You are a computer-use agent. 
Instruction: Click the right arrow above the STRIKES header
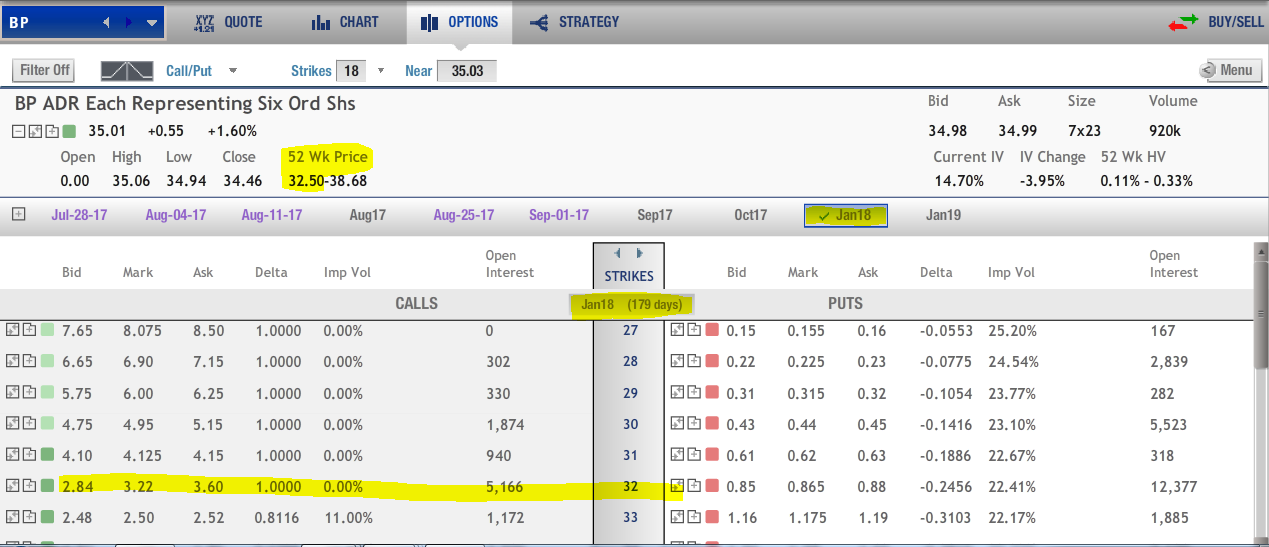click(640, 254)
